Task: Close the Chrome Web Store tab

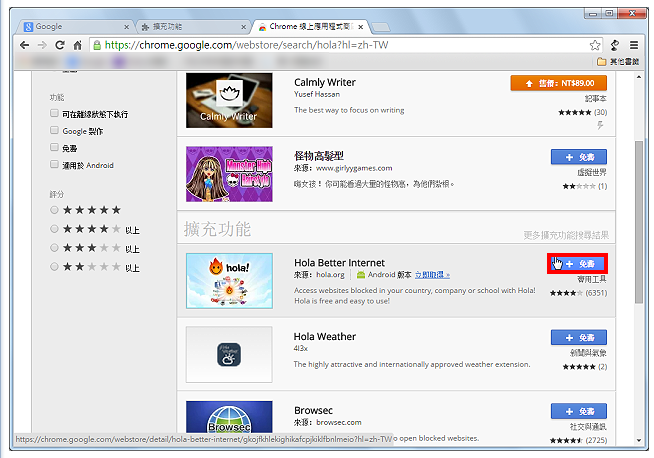Action: [x=361, y=27]
